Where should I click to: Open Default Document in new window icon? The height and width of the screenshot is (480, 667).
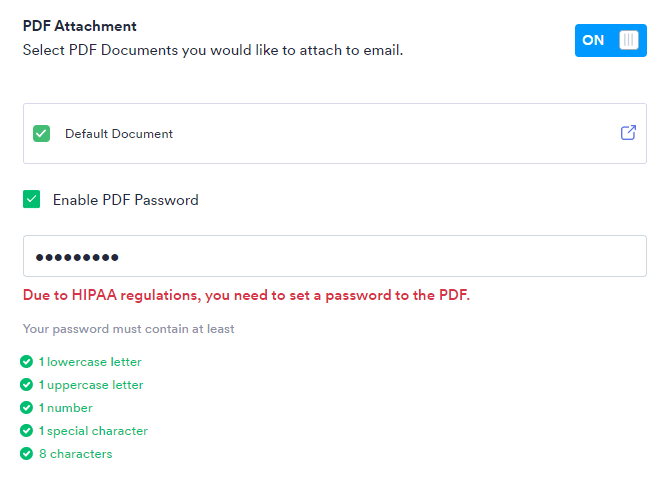tap(628, 133)
